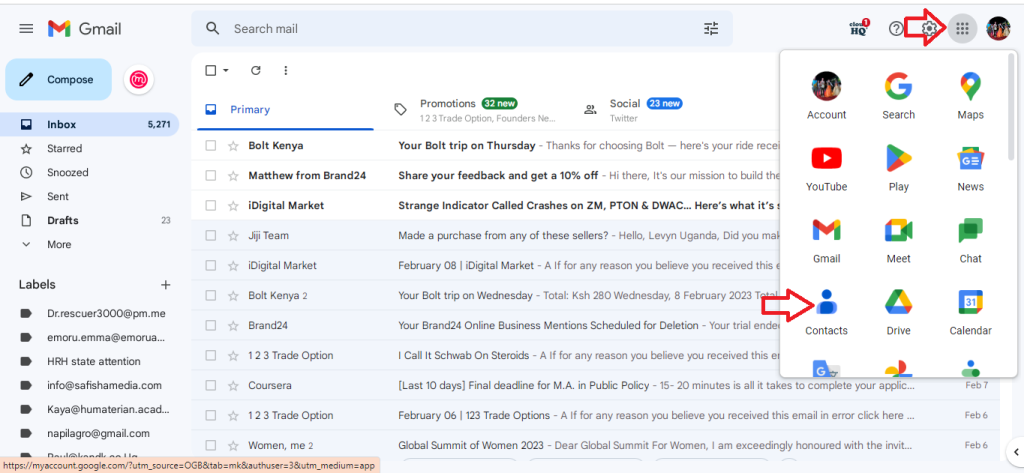Select the Matthew from Brand24 email checkbox

click(210, 176)
